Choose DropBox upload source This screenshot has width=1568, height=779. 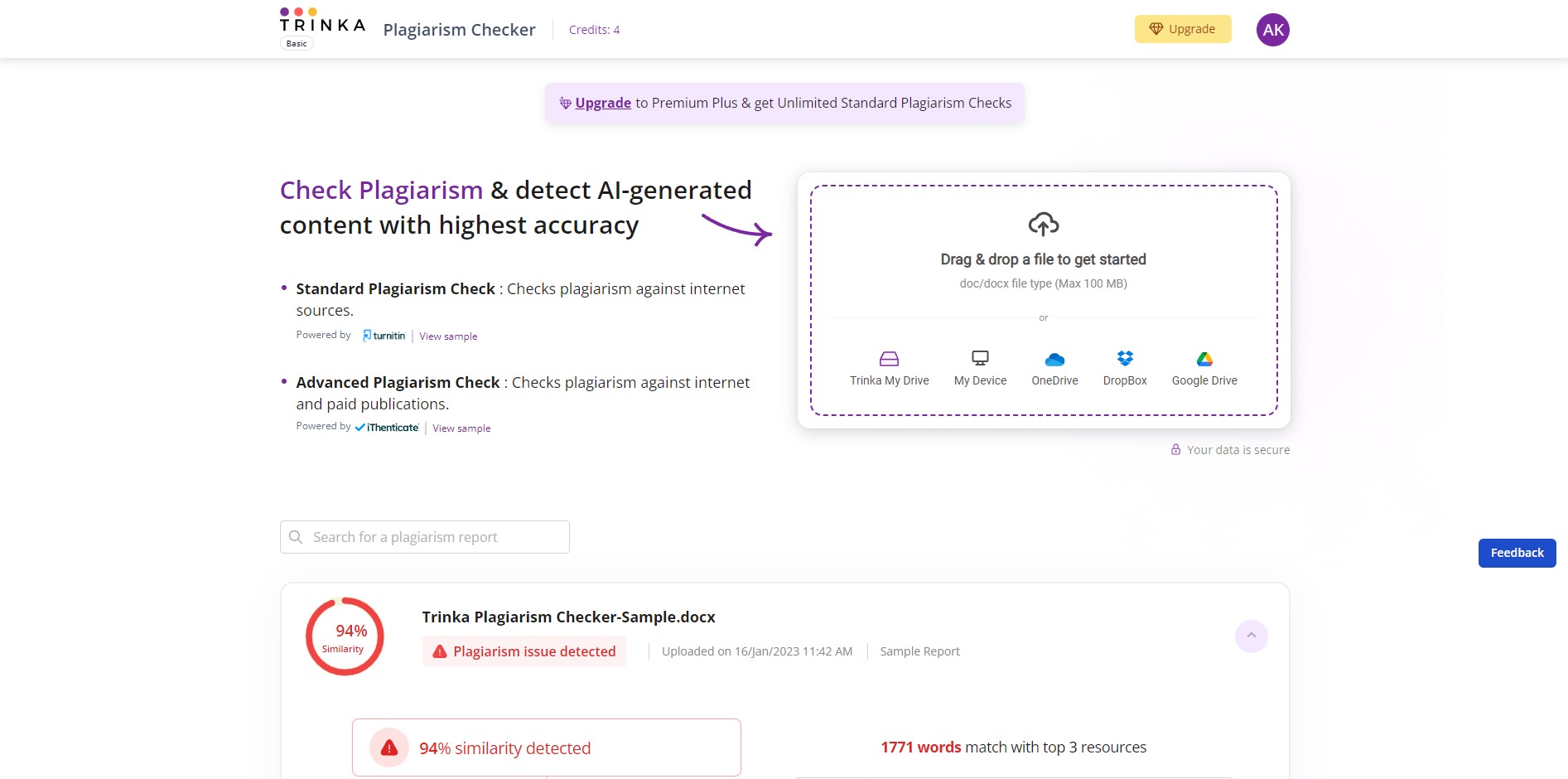(1125, 369)
